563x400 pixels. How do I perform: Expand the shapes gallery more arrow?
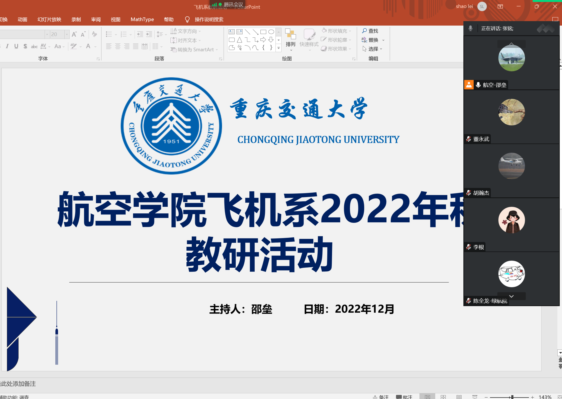[x=279, y=48]
